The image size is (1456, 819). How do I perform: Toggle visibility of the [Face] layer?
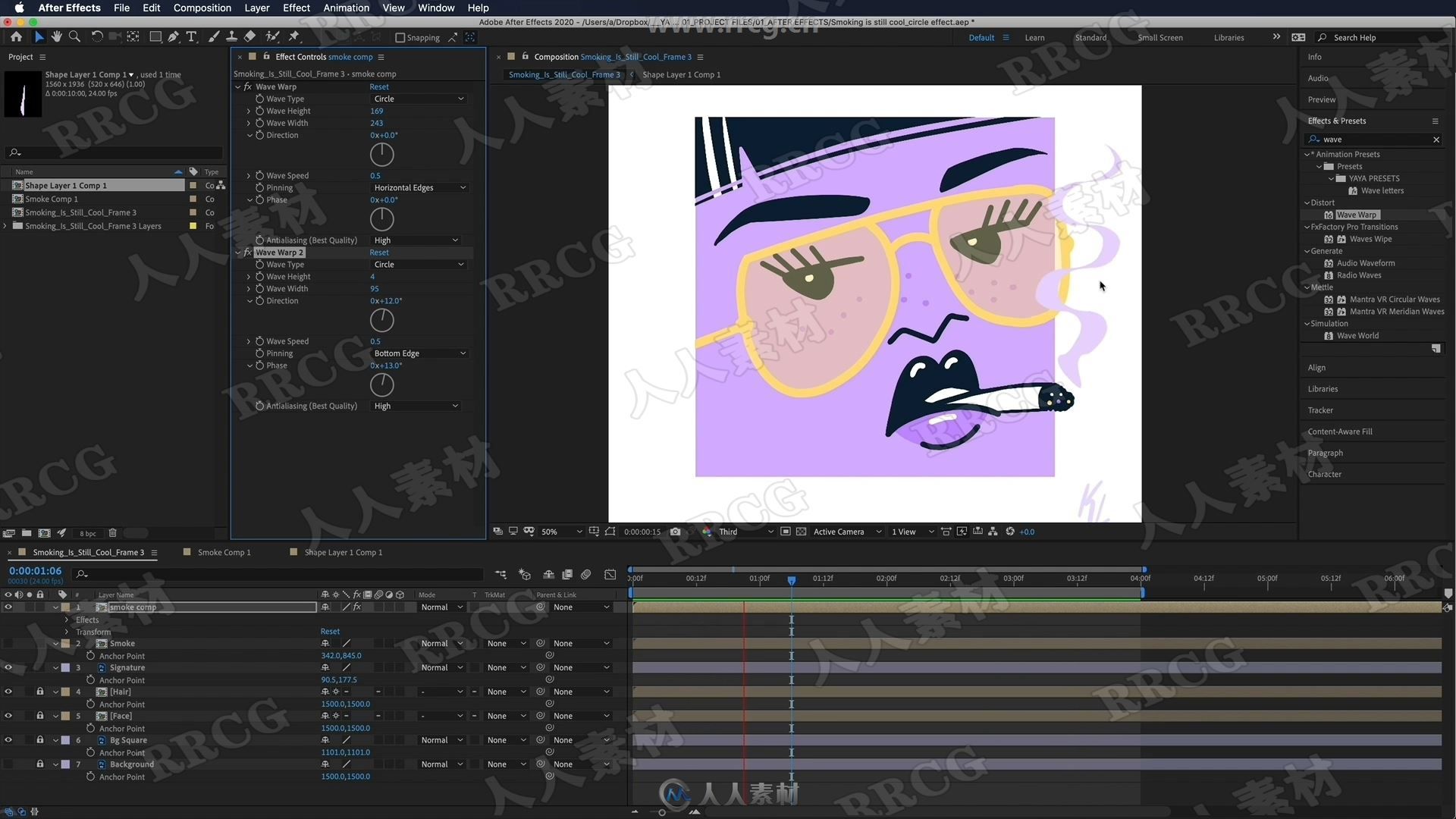pos(8,716)
